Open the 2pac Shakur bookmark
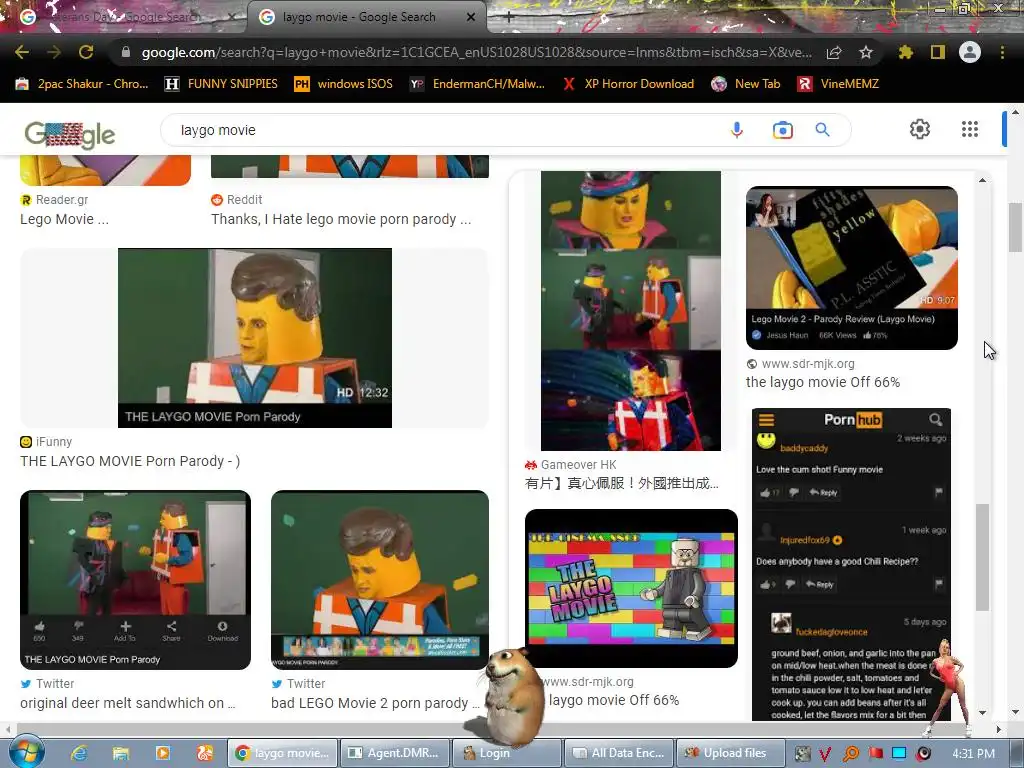1024x768 pixels. click(x=82, y=84)
